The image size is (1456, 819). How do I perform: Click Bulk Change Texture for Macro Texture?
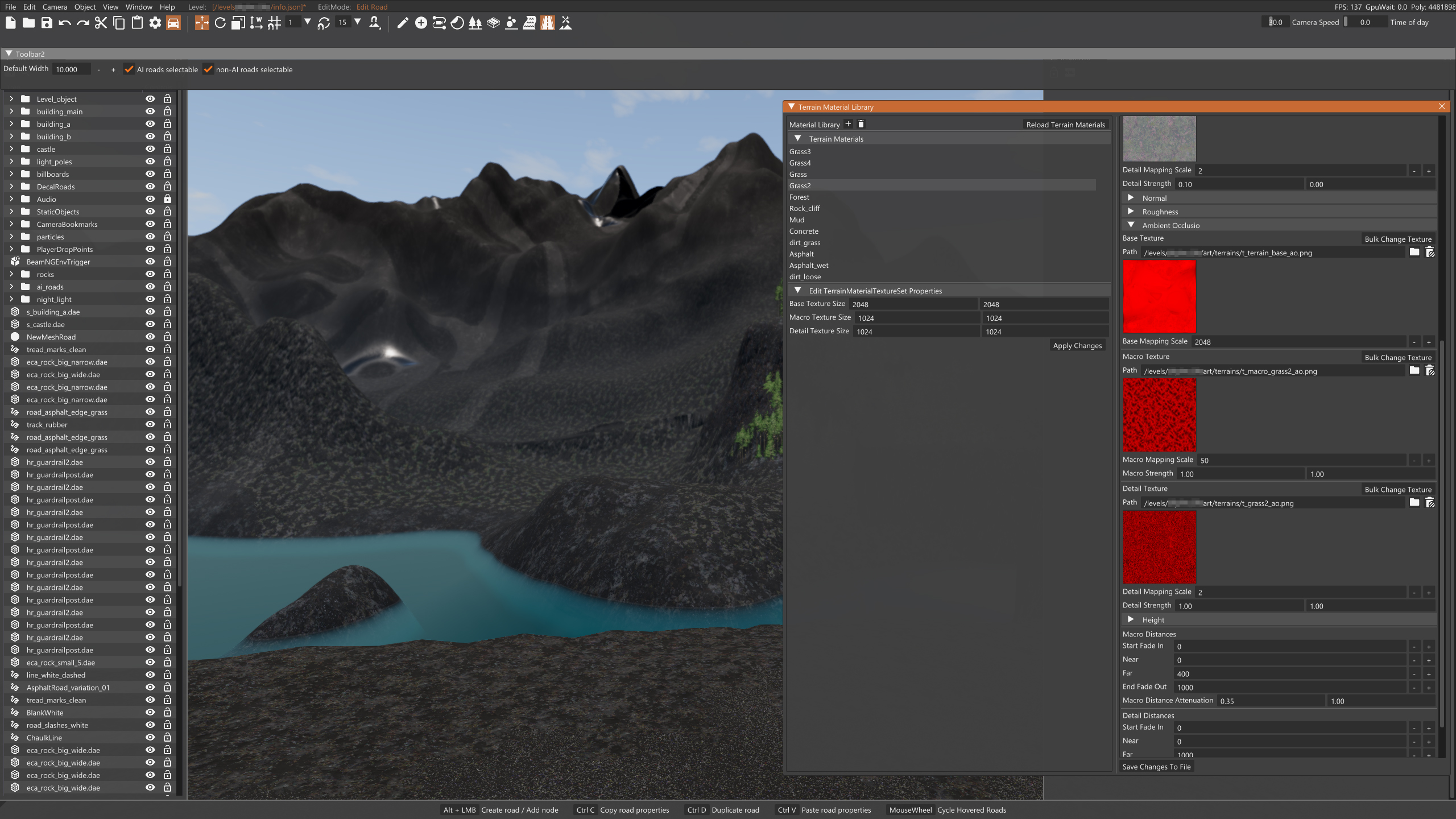tap(1398, 357)
